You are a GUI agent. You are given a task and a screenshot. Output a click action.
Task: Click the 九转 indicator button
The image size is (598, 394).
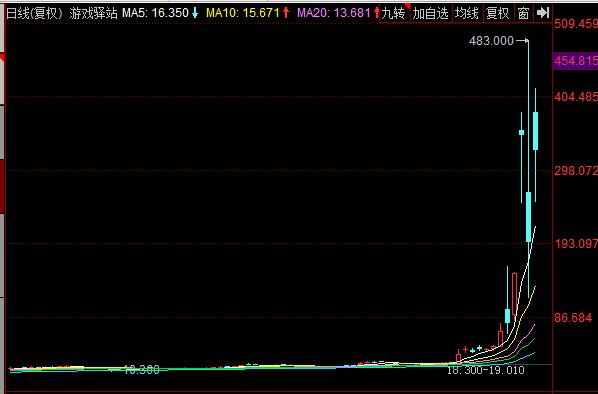395,13
